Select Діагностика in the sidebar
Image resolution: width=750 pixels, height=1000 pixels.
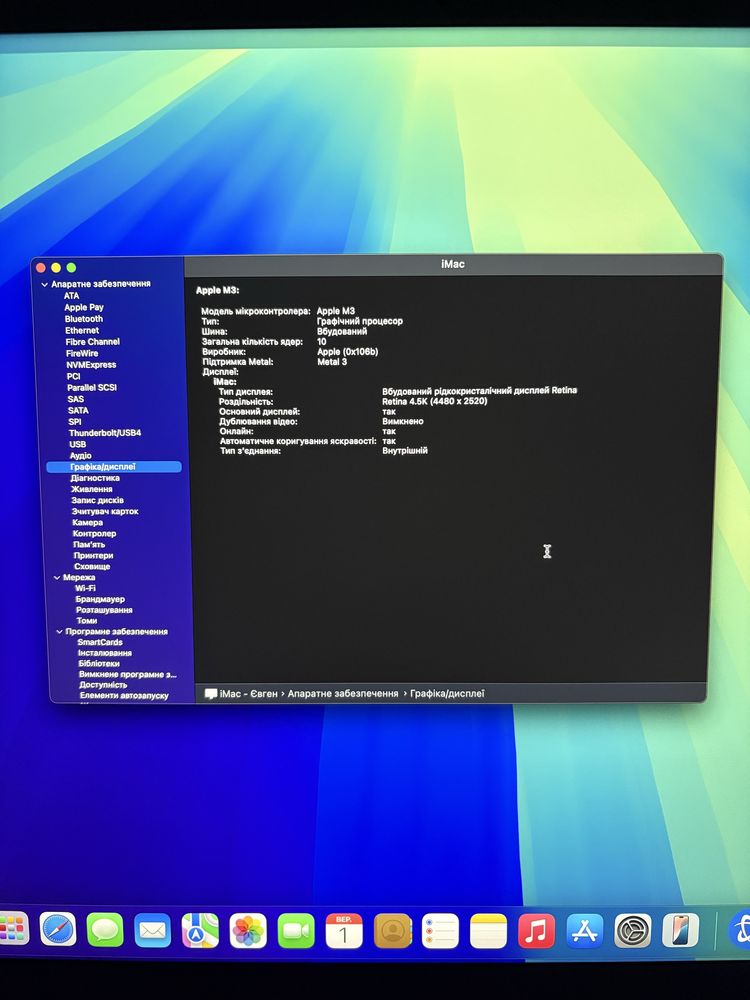point(95,478)
